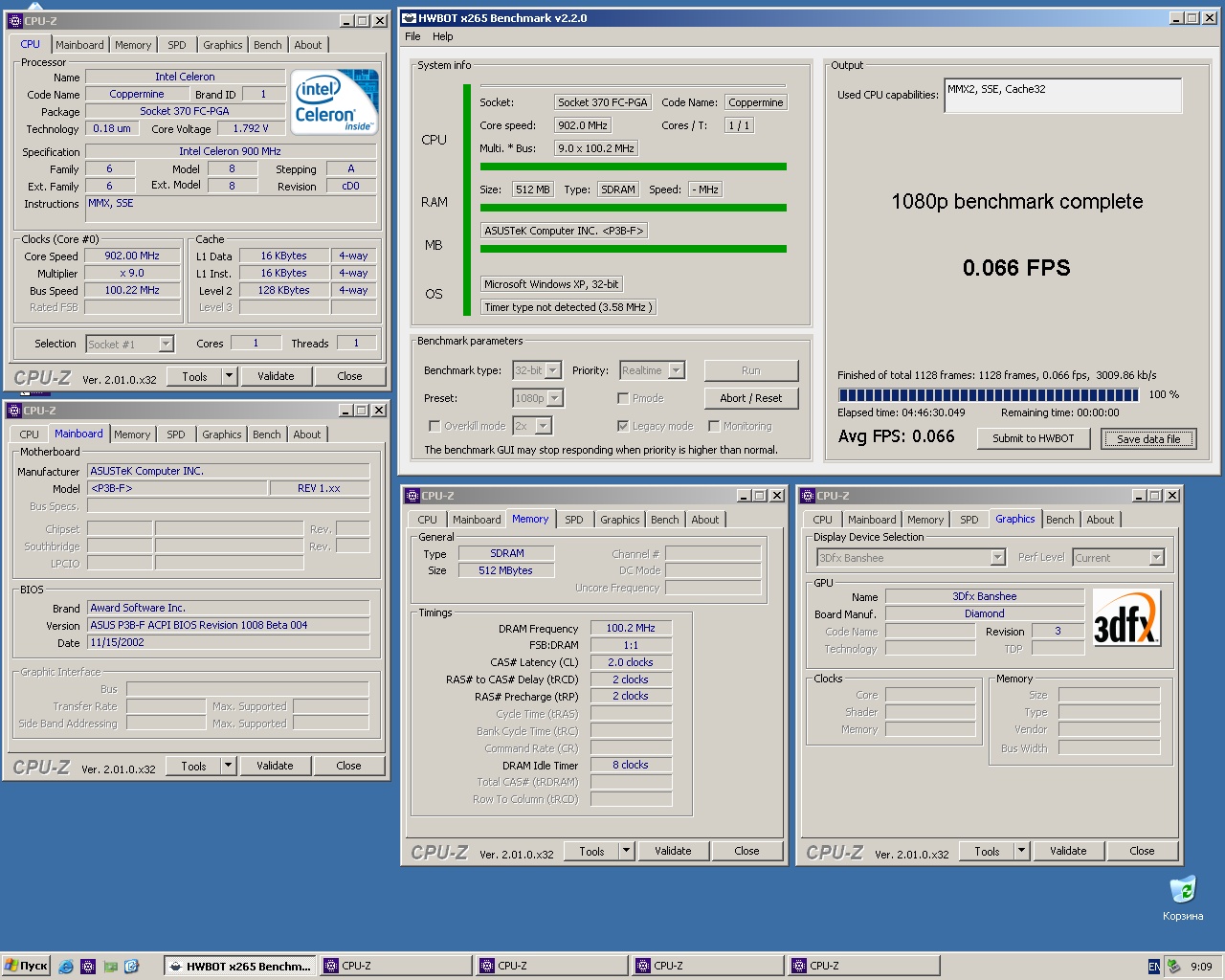This screenshot has width=1225, height=980.
Task: Toggle the Pmode checkbox
Action: [624, 398]
